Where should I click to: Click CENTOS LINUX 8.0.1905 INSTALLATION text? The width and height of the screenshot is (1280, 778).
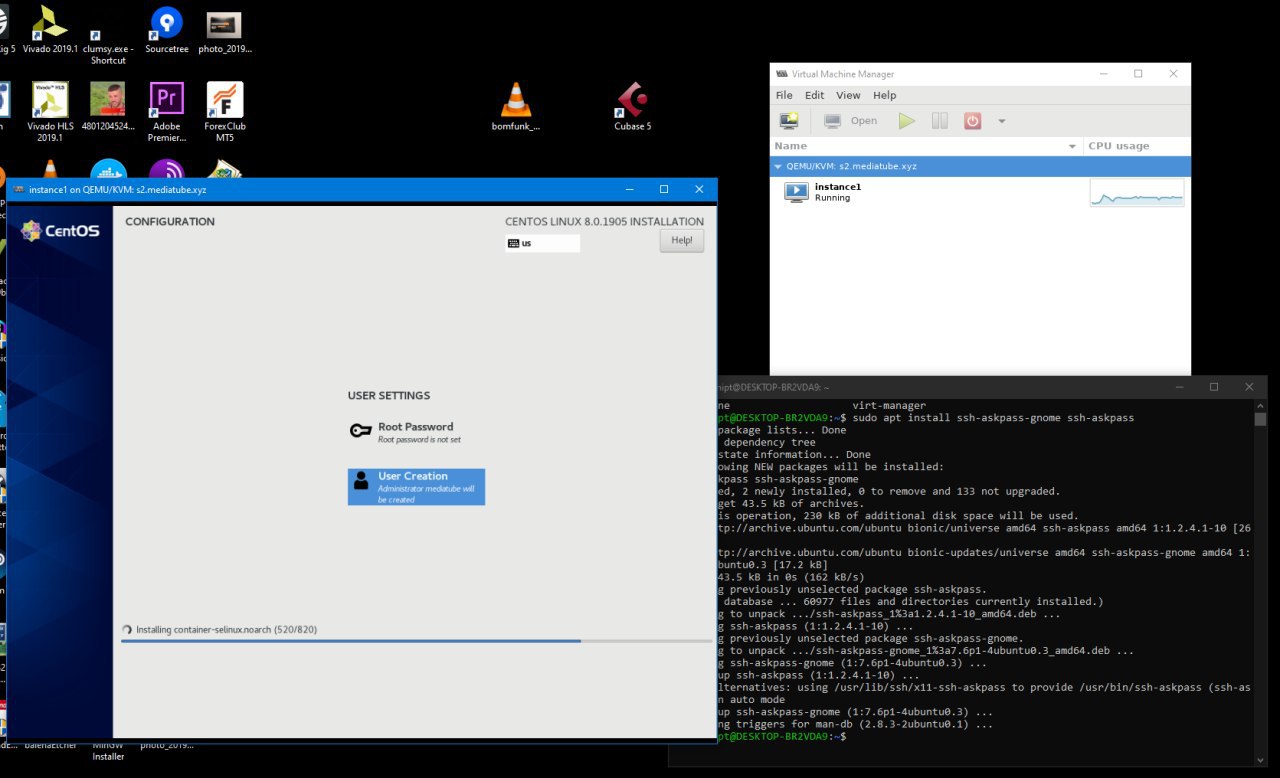click(604, 222)
